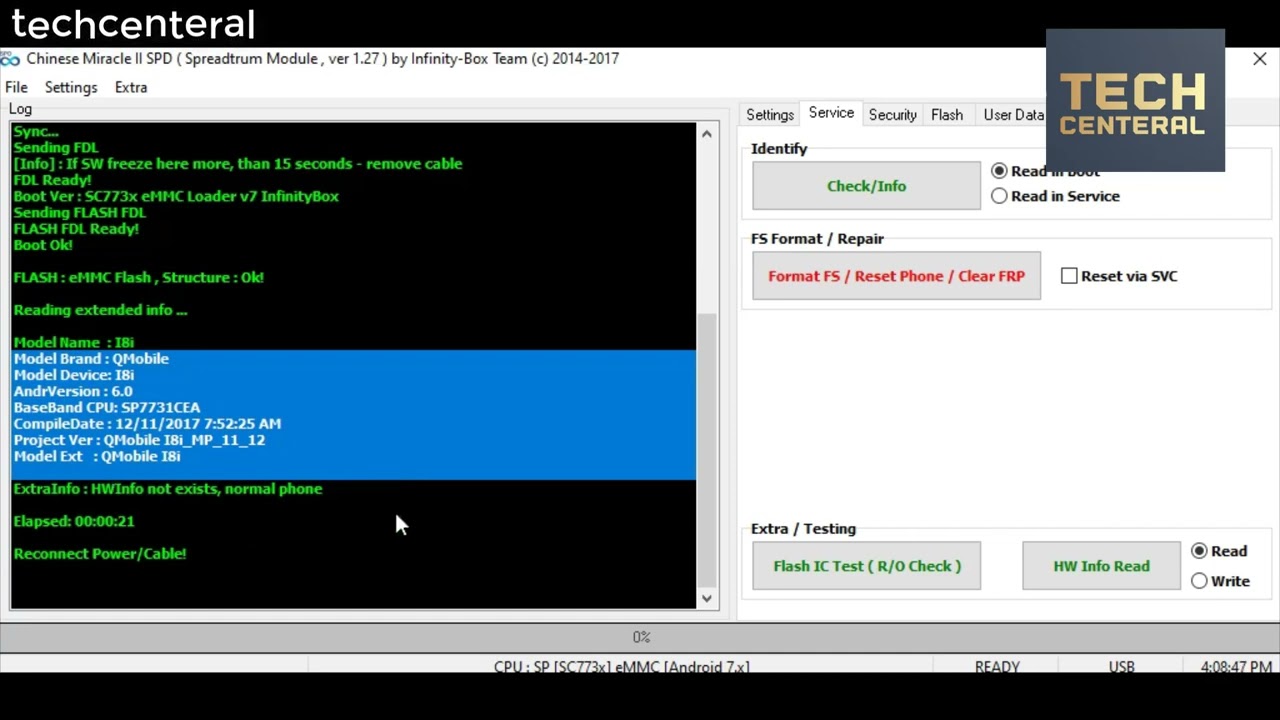Click the 'FLASH : eMMC Flash' log line

tap(139, 277)
